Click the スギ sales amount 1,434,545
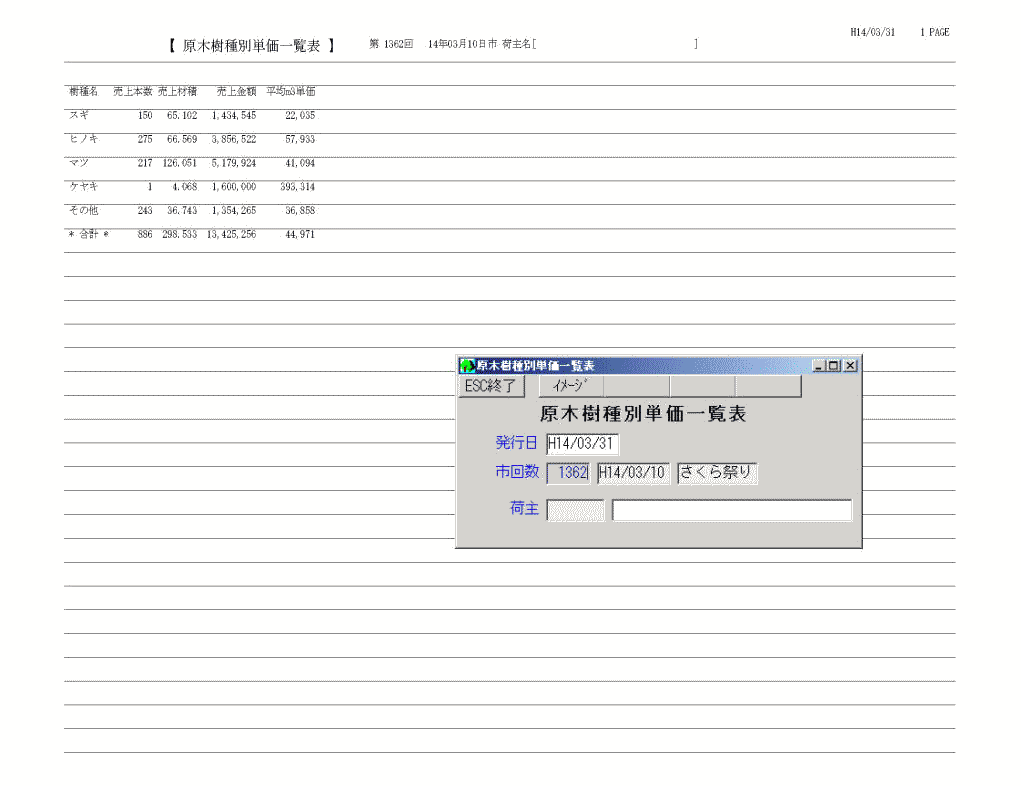The width and height of the screenshot is (1021, 786). tap(234, 115)
